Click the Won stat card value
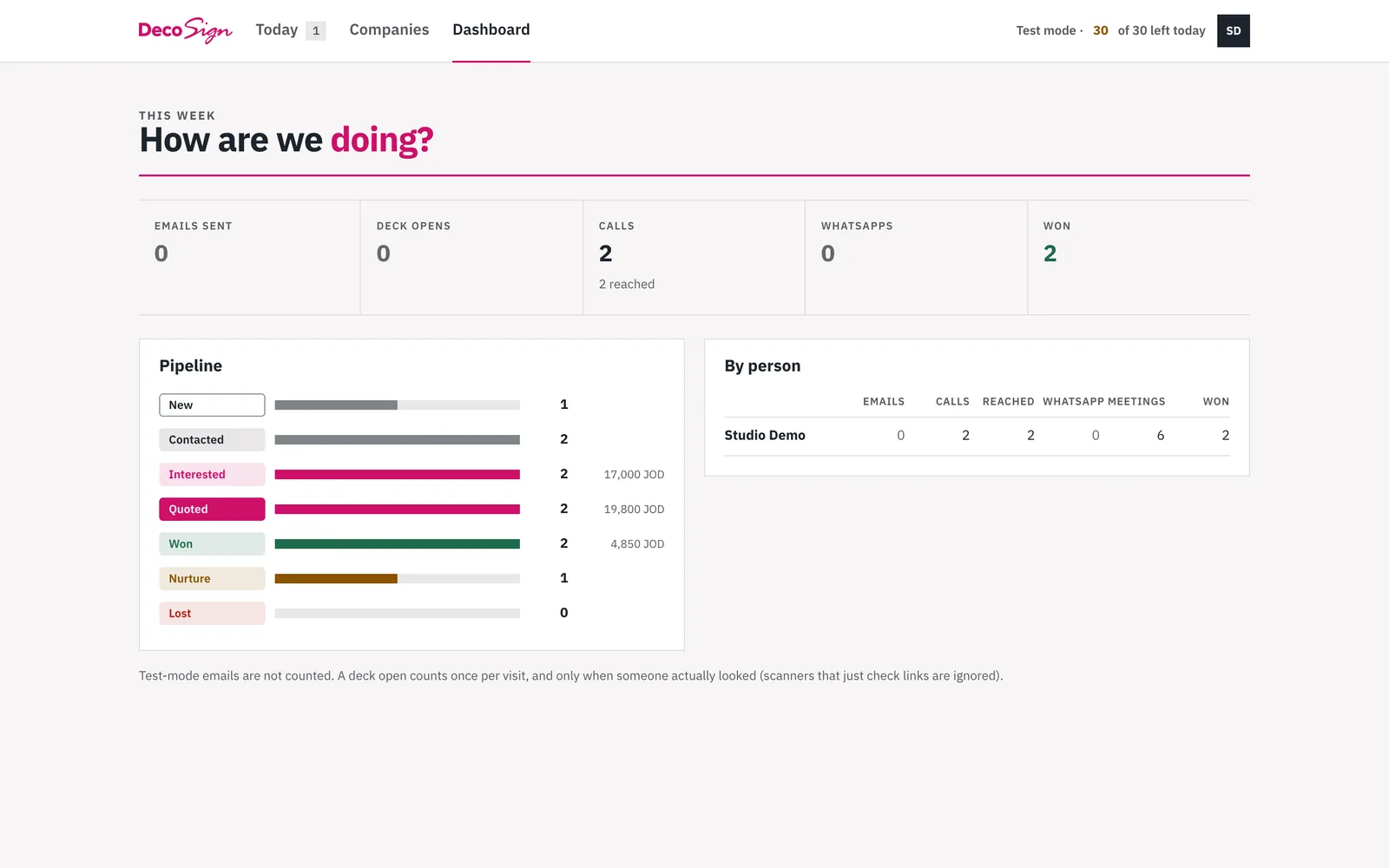 (x=1050, y=253)
